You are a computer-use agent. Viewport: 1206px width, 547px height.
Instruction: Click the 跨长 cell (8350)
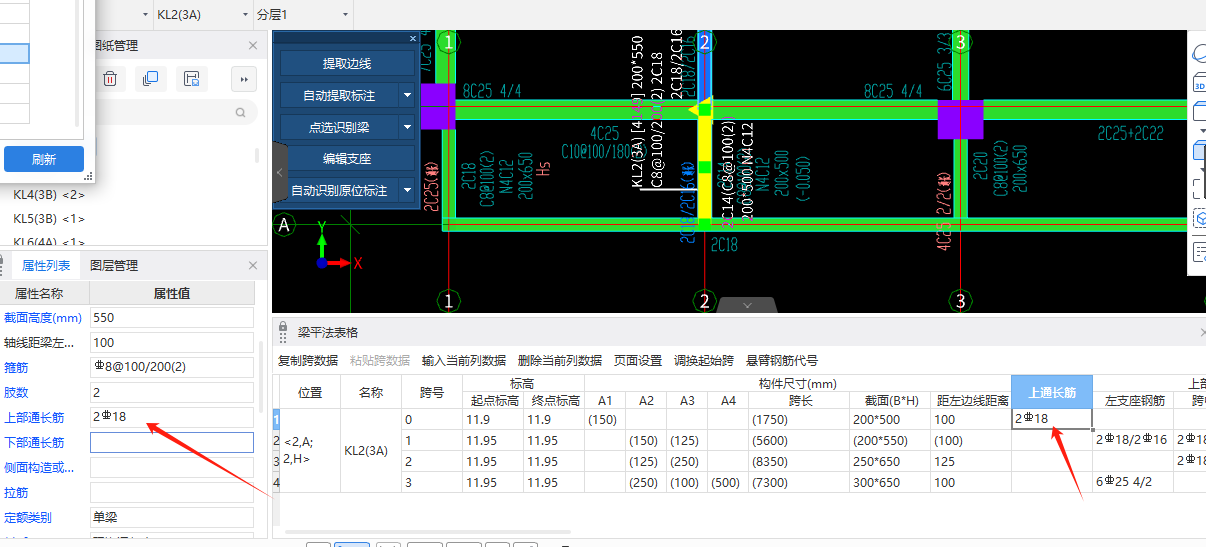(799, 461)
